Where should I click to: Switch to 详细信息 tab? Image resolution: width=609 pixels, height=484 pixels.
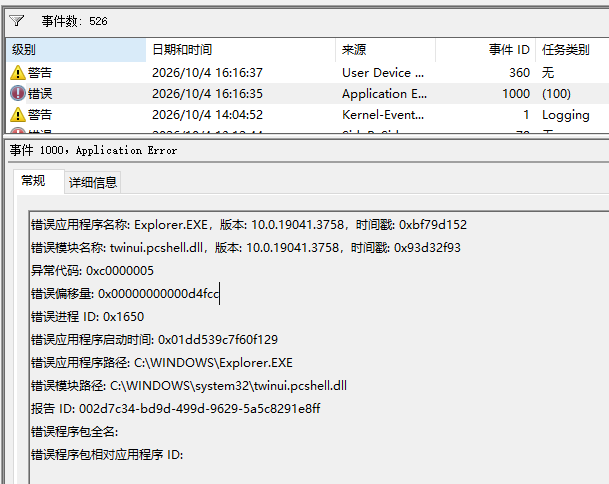click(x=93, y=182)
